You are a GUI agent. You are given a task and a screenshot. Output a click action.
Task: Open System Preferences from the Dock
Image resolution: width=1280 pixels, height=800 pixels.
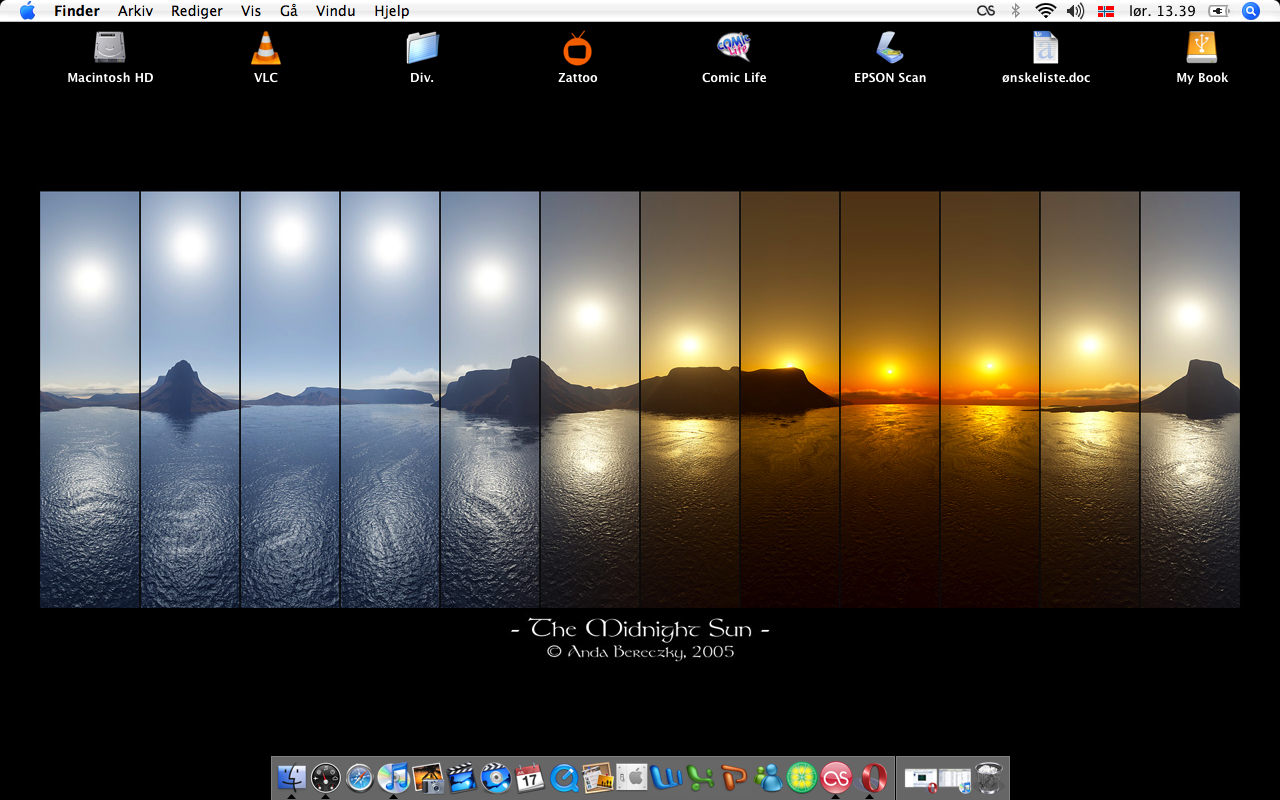(632, 777)
